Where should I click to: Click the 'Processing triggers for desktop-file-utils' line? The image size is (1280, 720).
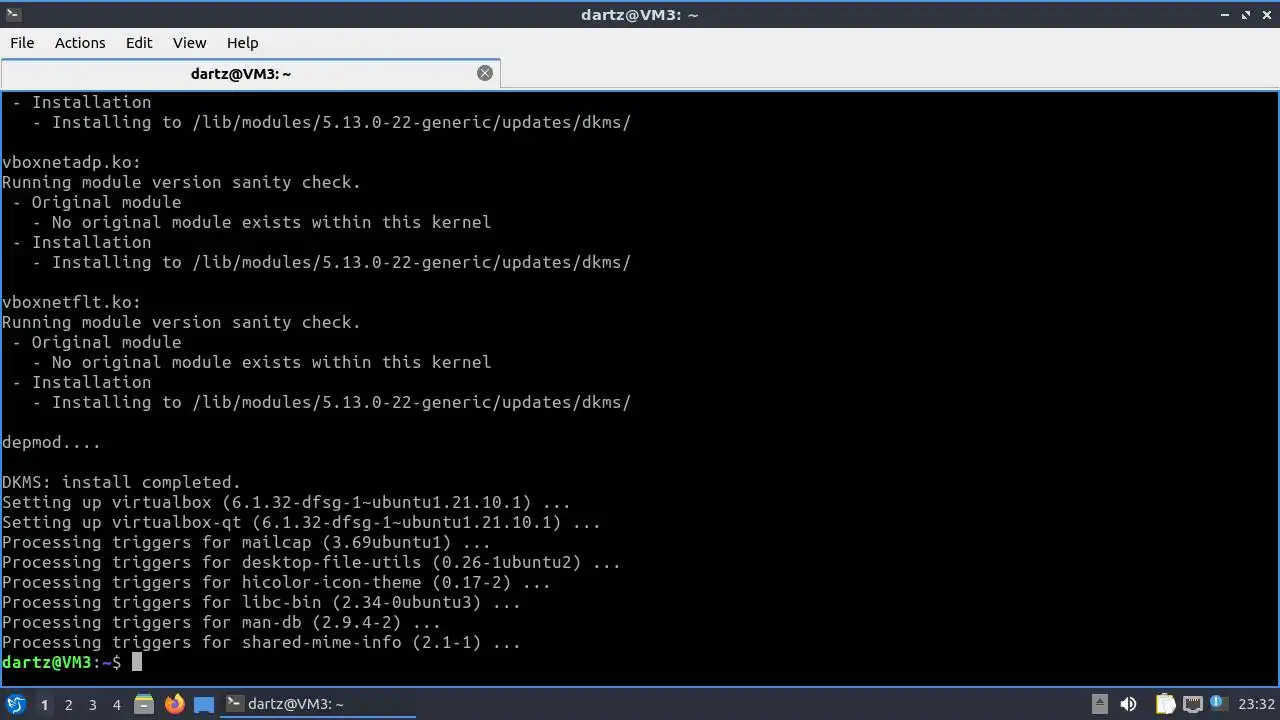[311, 562]
